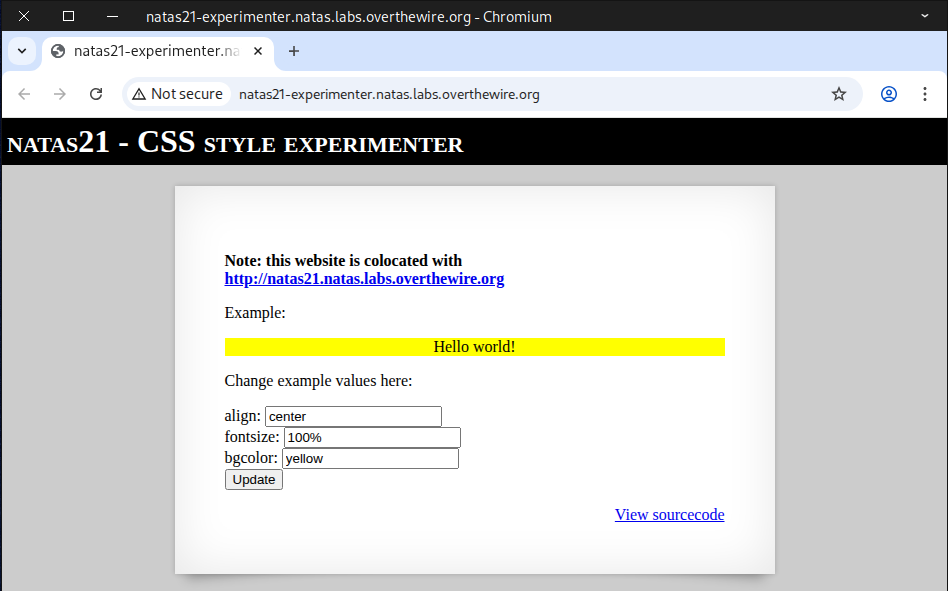
Task: Click the browser forward arrow
Action: pos(60,94)
